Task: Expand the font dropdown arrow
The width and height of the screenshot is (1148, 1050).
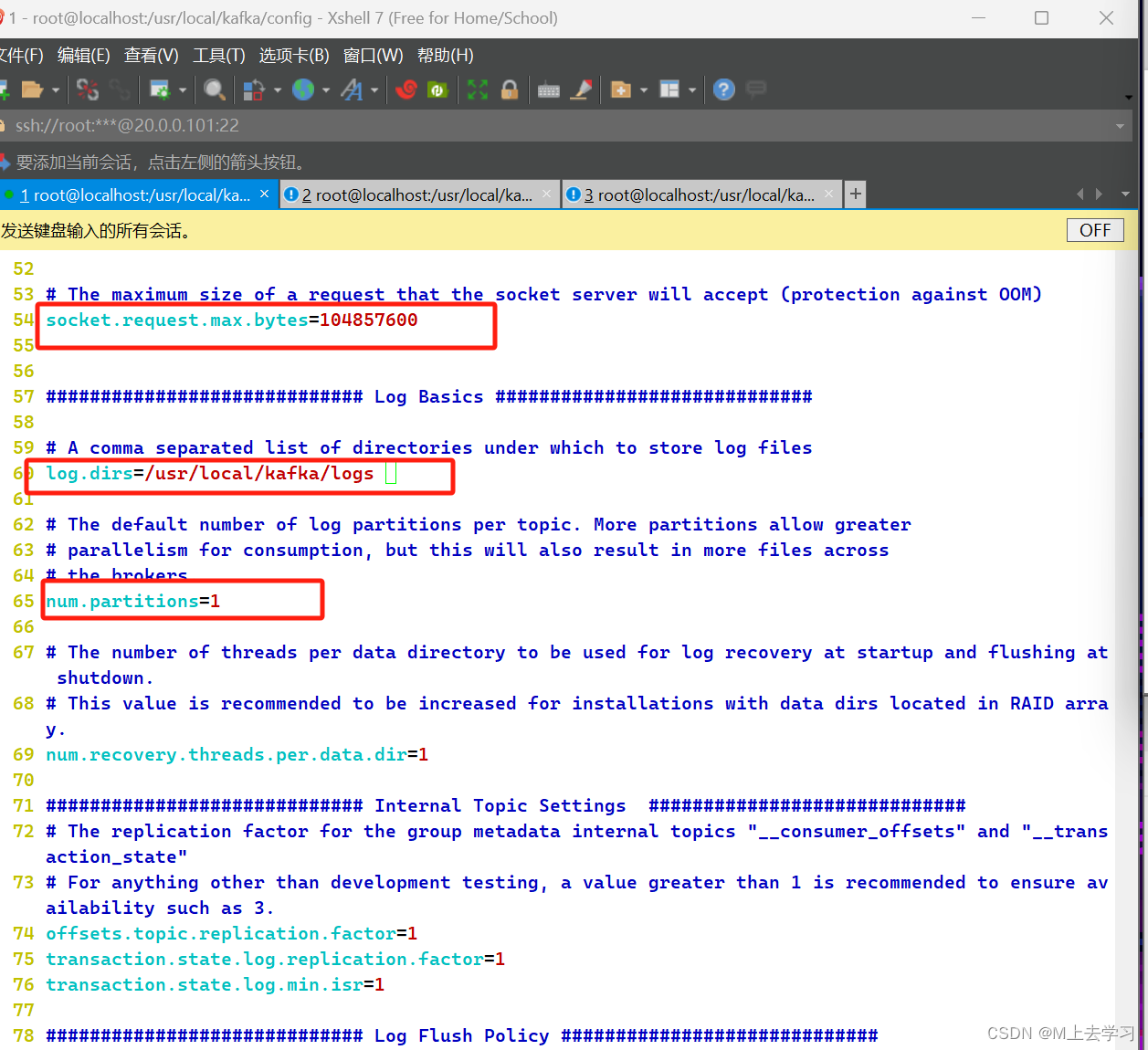Action: [x=374, y=89]
